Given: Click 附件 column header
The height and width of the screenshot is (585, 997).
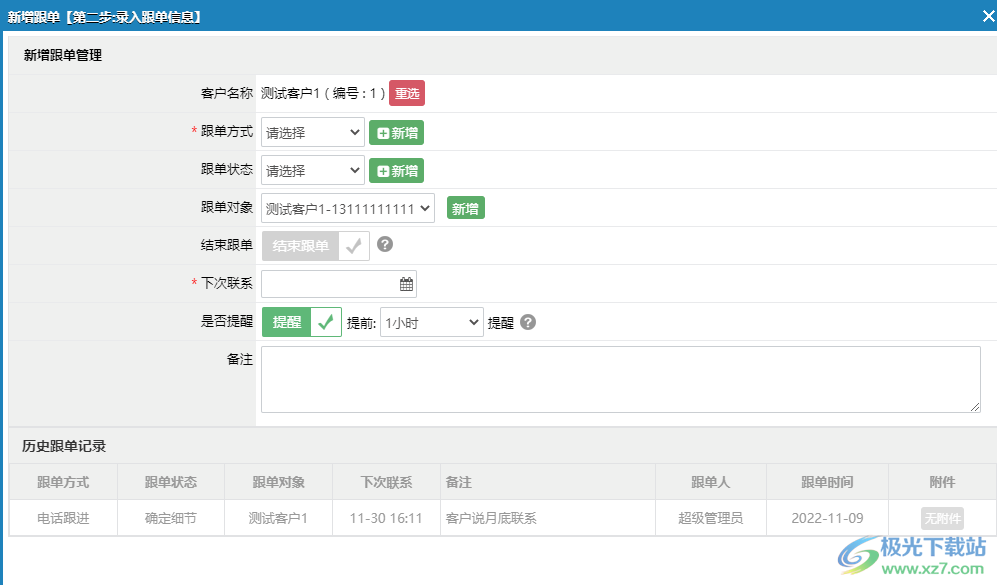Looking at the screenshot, I should tap(942, 482).
